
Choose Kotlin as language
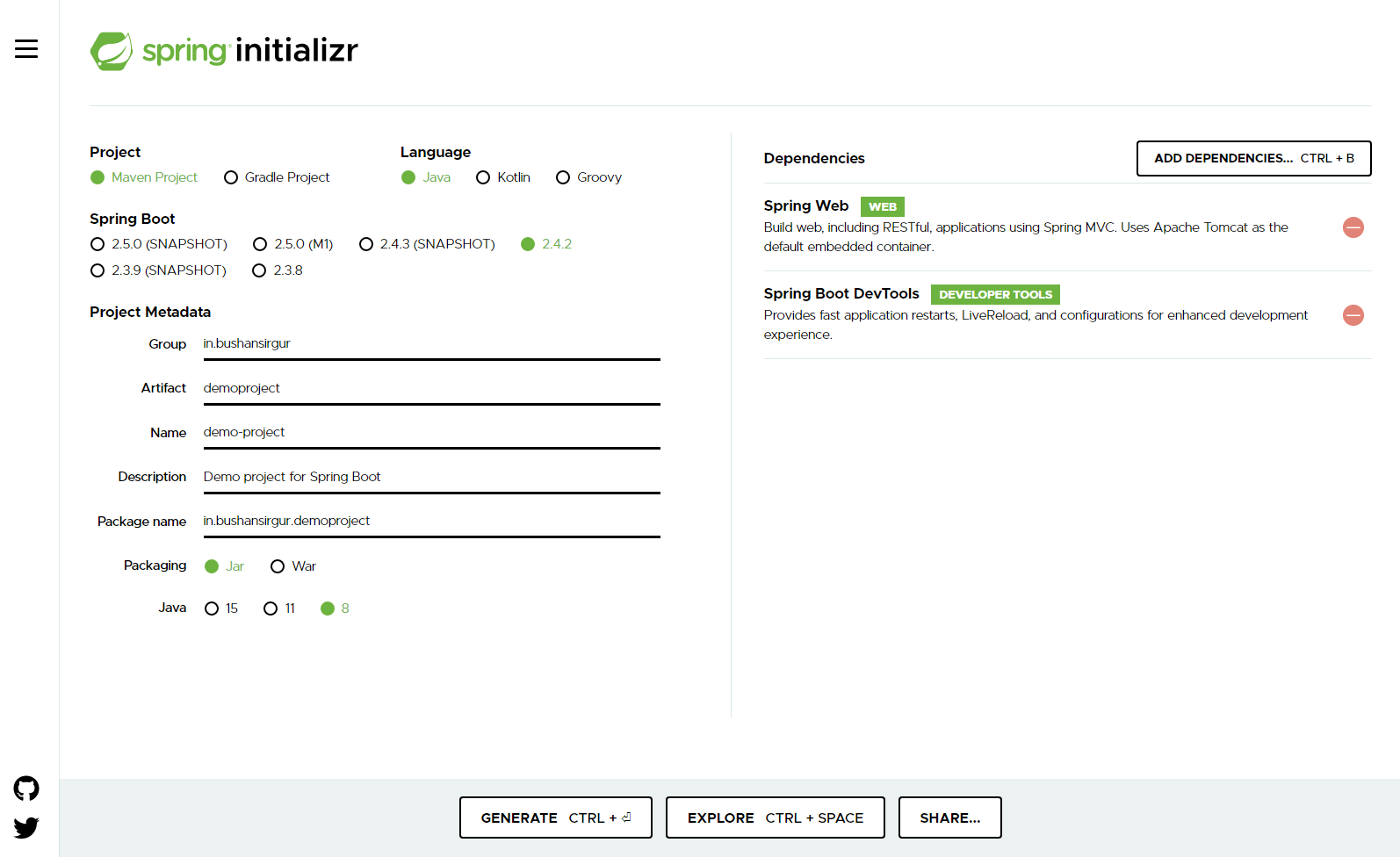click(x=503, y=177)
